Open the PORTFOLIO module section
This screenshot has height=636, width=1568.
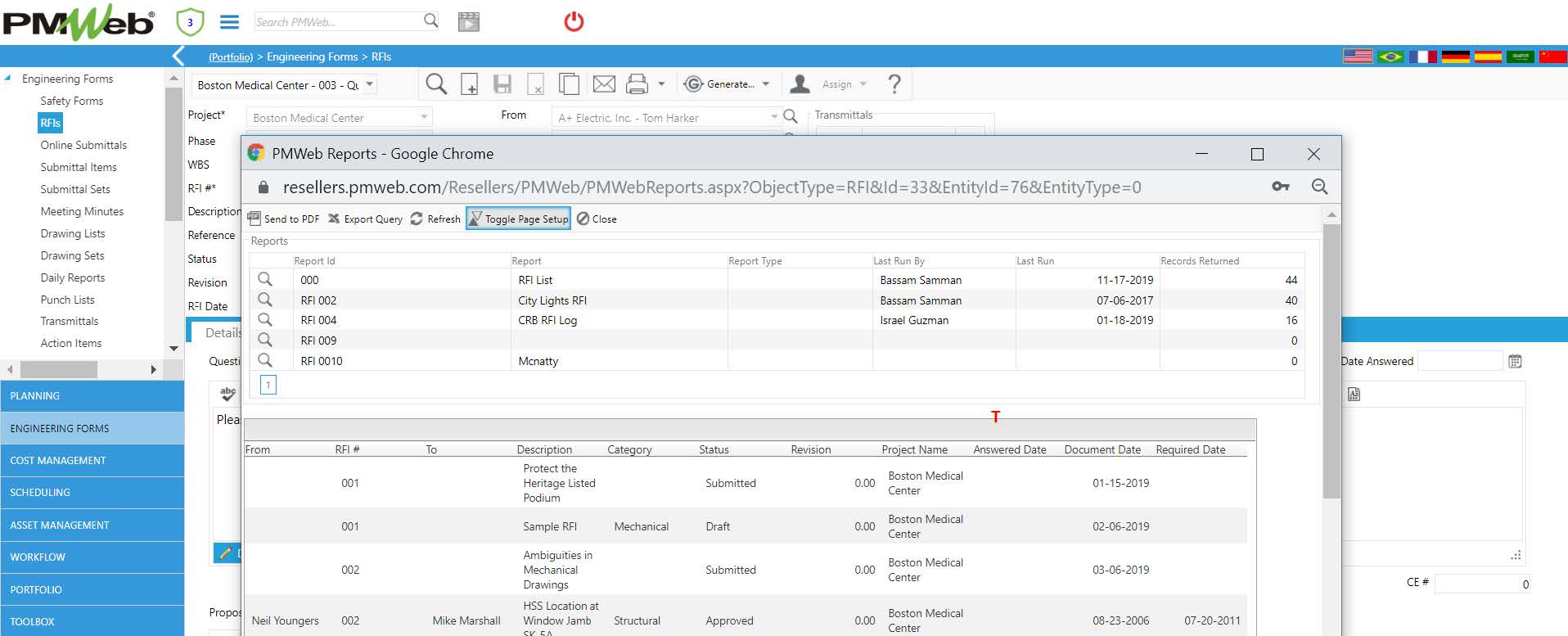92,589
